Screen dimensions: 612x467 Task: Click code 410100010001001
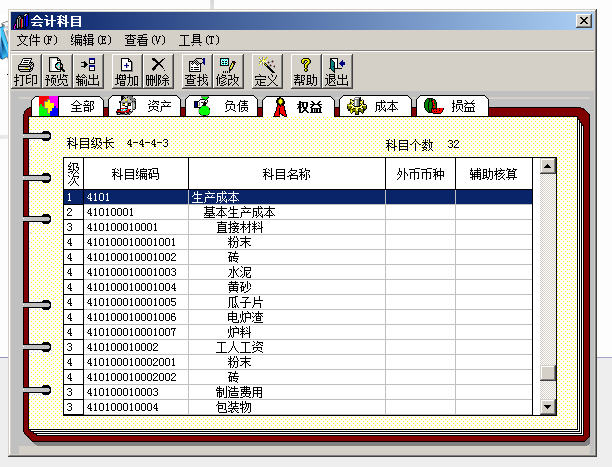[x=132, y=242]
